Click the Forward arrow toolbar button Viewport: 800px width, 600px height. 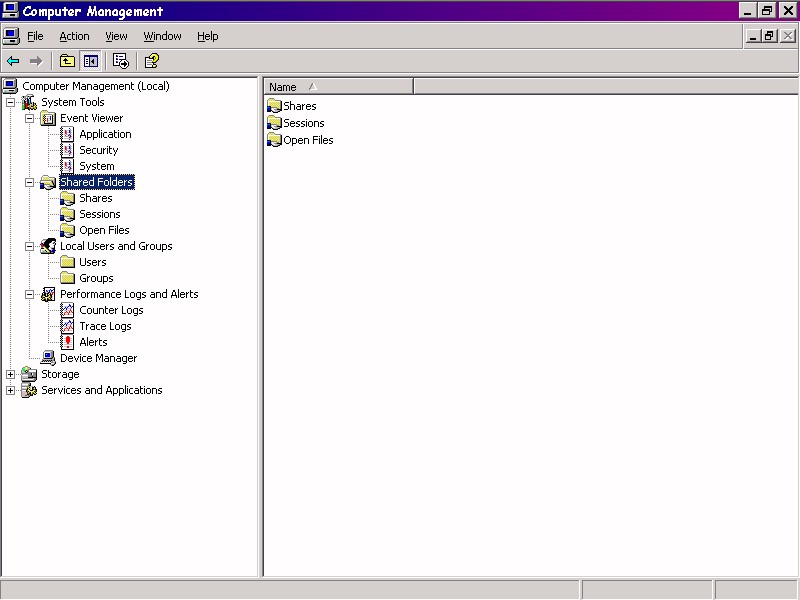click(x=36, y=61)
